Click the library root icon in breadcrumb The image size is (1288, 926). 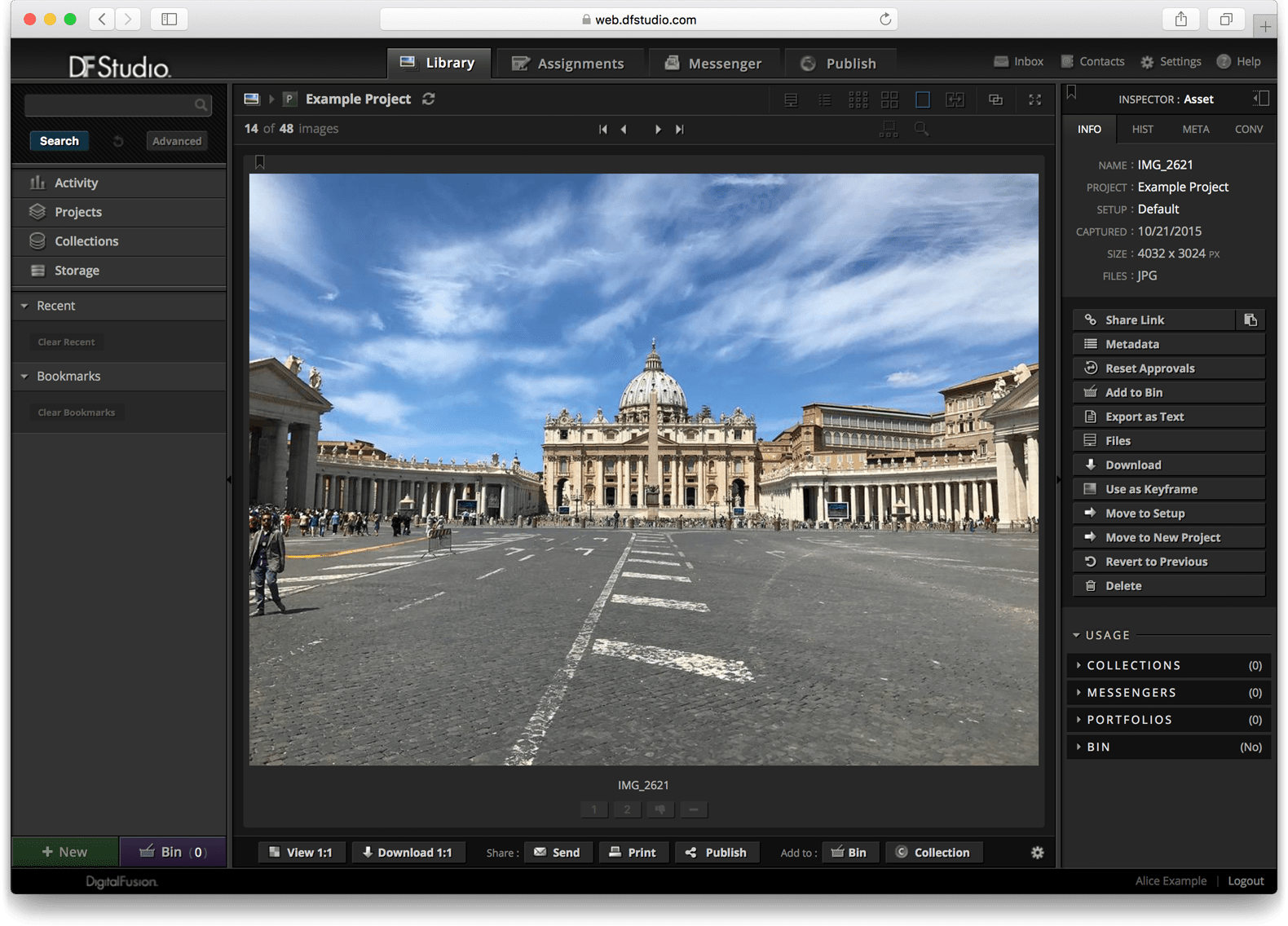252,99
